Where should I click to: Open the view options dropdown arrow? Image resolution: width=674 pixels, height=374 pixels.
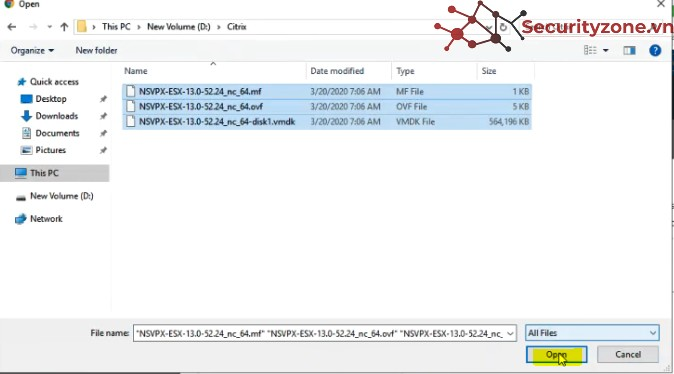coord(606,50)
